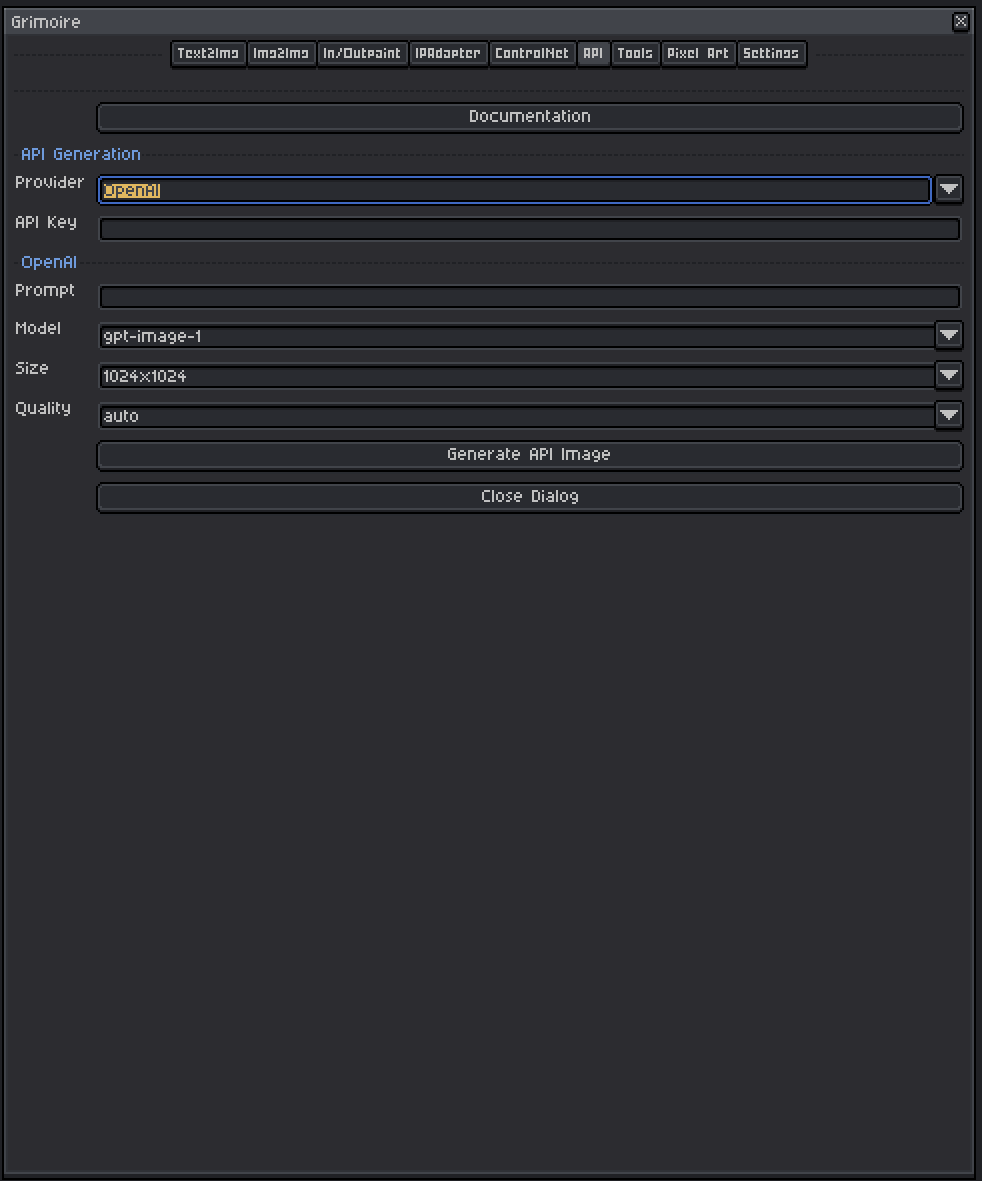Viewport: 982px width, 1181px height.
Task: Open the IPAdapter tab
Action: 448,53
